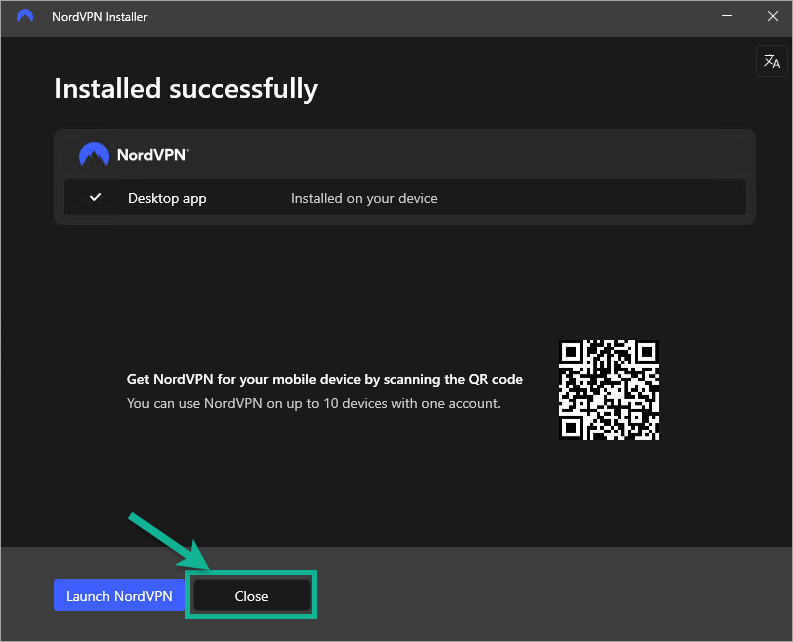Click the 'NordVPN Installer' window title
Image resolution: width=793 pixels, height=642 pixels.
100,17
